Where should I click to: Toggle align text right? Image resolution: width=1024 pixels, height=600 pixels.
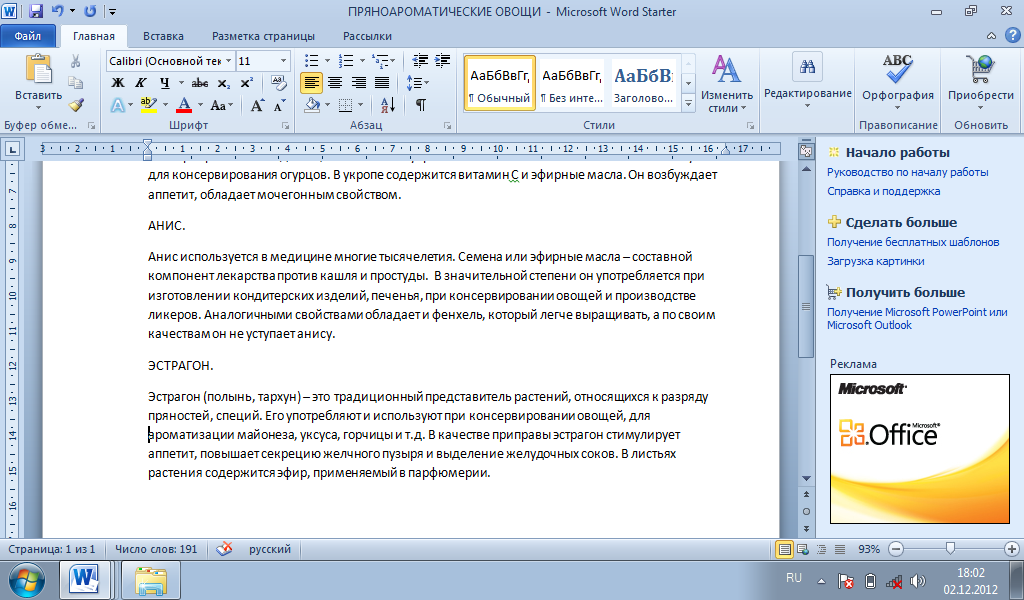pos(359,83)
